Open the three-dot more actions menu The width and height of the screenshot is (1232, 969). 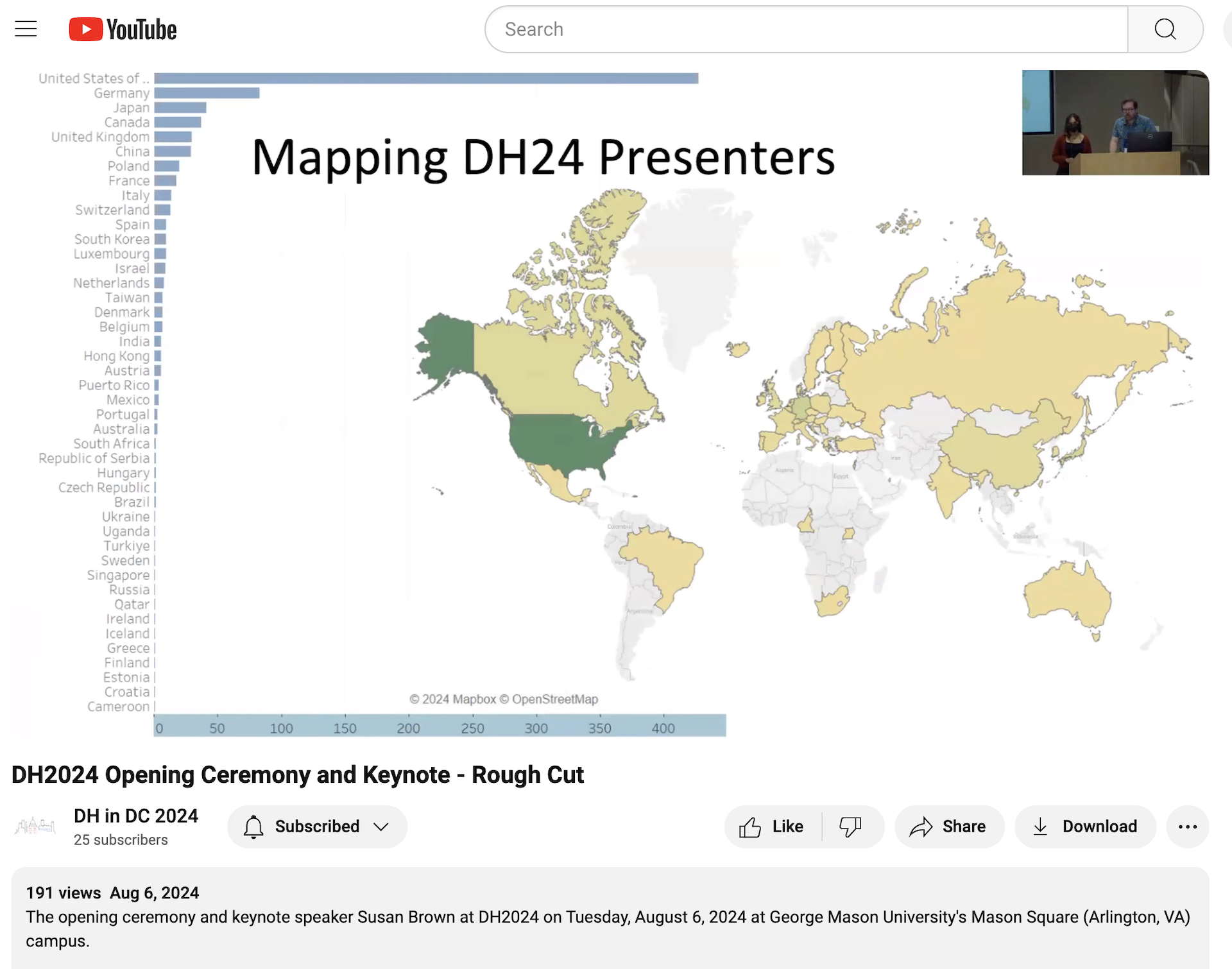click(x=1187, y=827)
